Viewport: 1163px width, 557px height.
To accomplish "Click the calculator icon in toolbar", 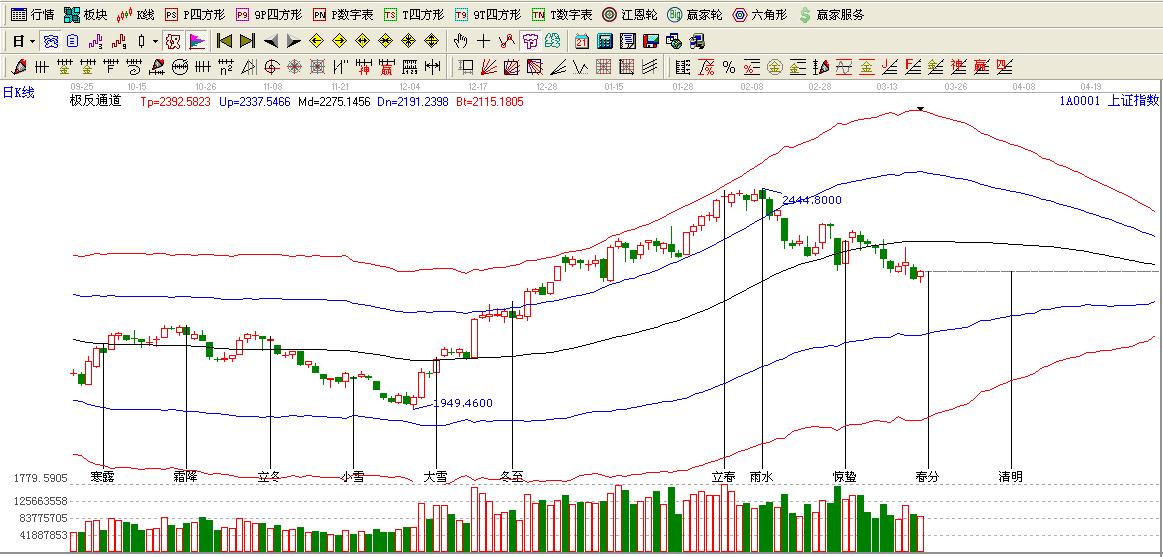I will coord(605,41).
